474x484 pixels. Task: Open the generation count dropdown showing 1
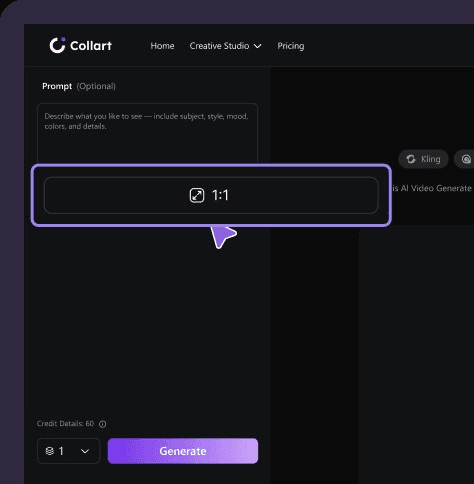tap(69, 451)
